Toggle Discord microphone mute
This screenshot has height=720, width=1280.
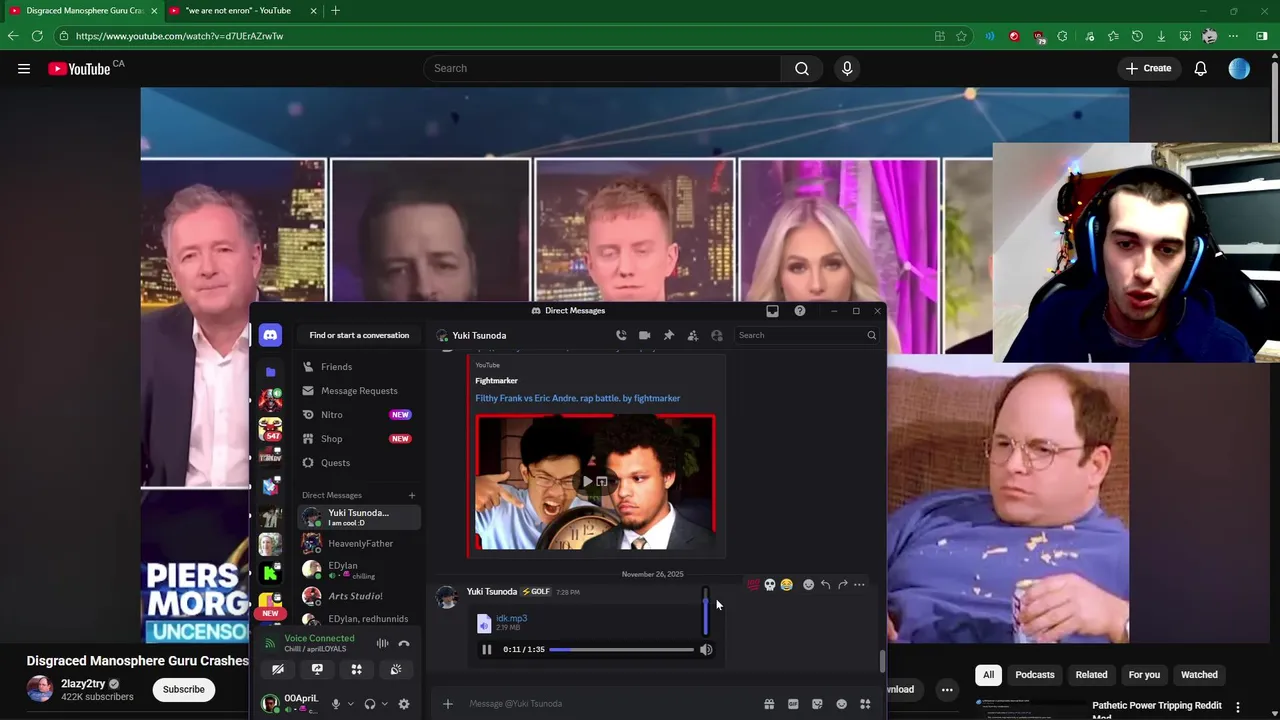coord(336,704)
